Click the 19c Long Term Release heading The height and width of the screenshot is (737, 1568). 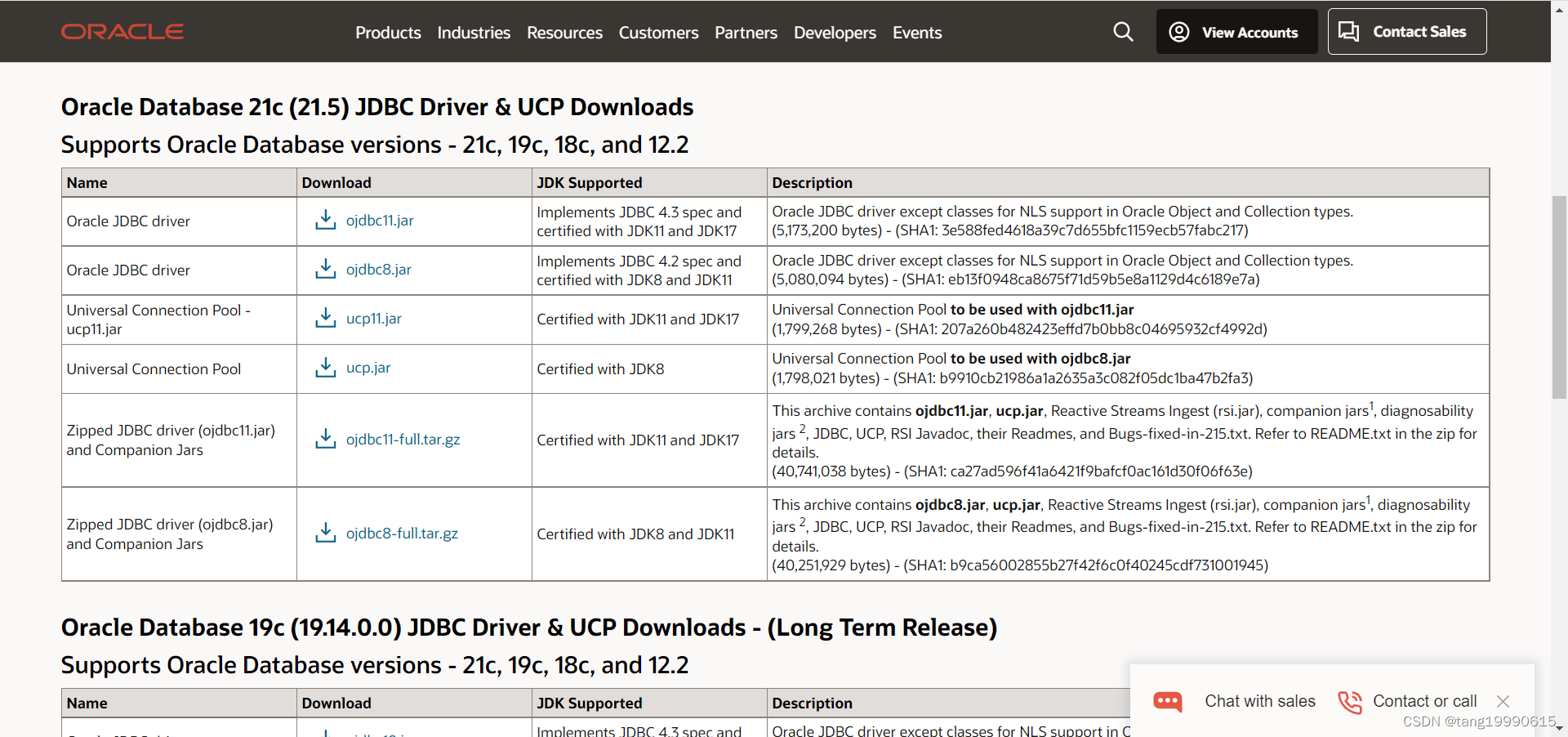(529, 628)
